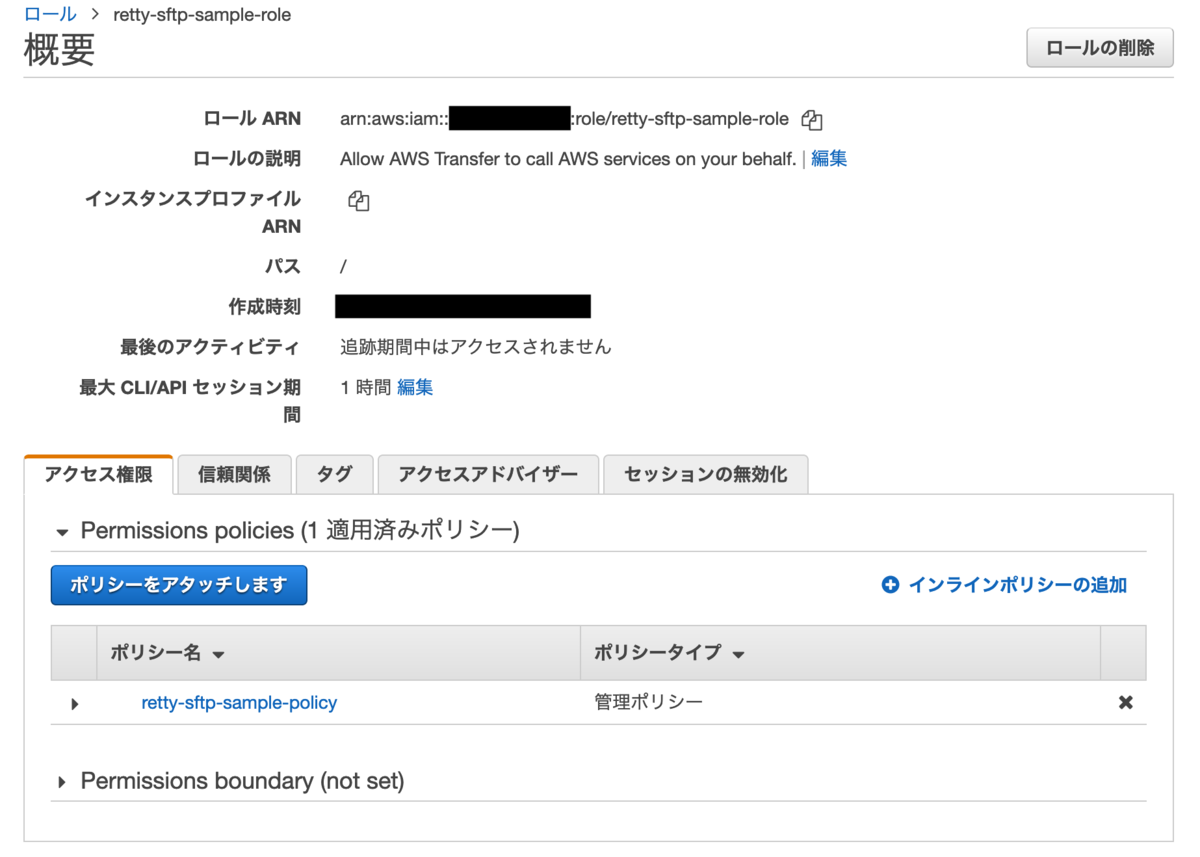Click the ポリシーをアタッチします button

(x=179, y=585)
